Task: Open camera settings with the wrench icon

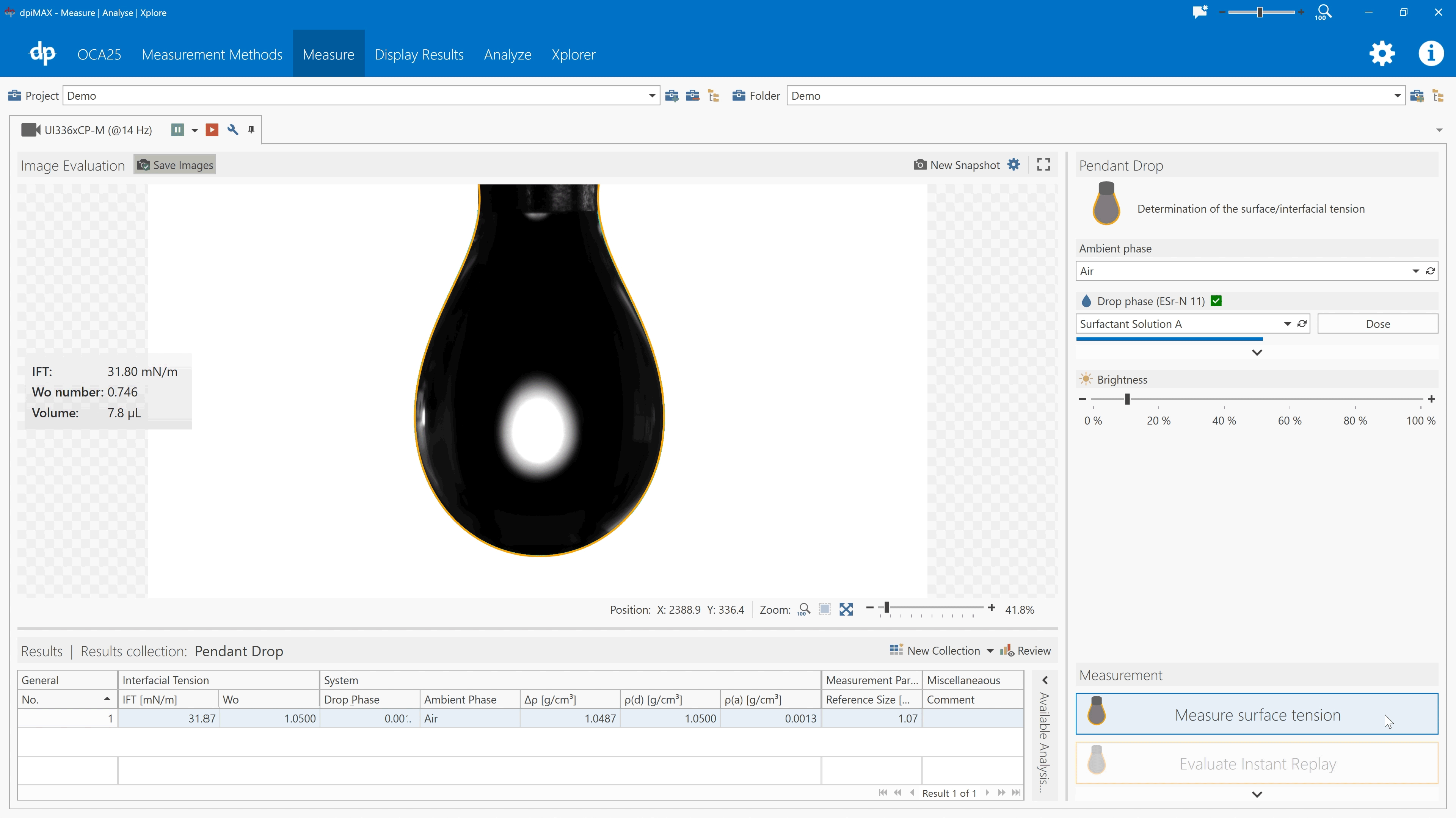Action: 232,130
